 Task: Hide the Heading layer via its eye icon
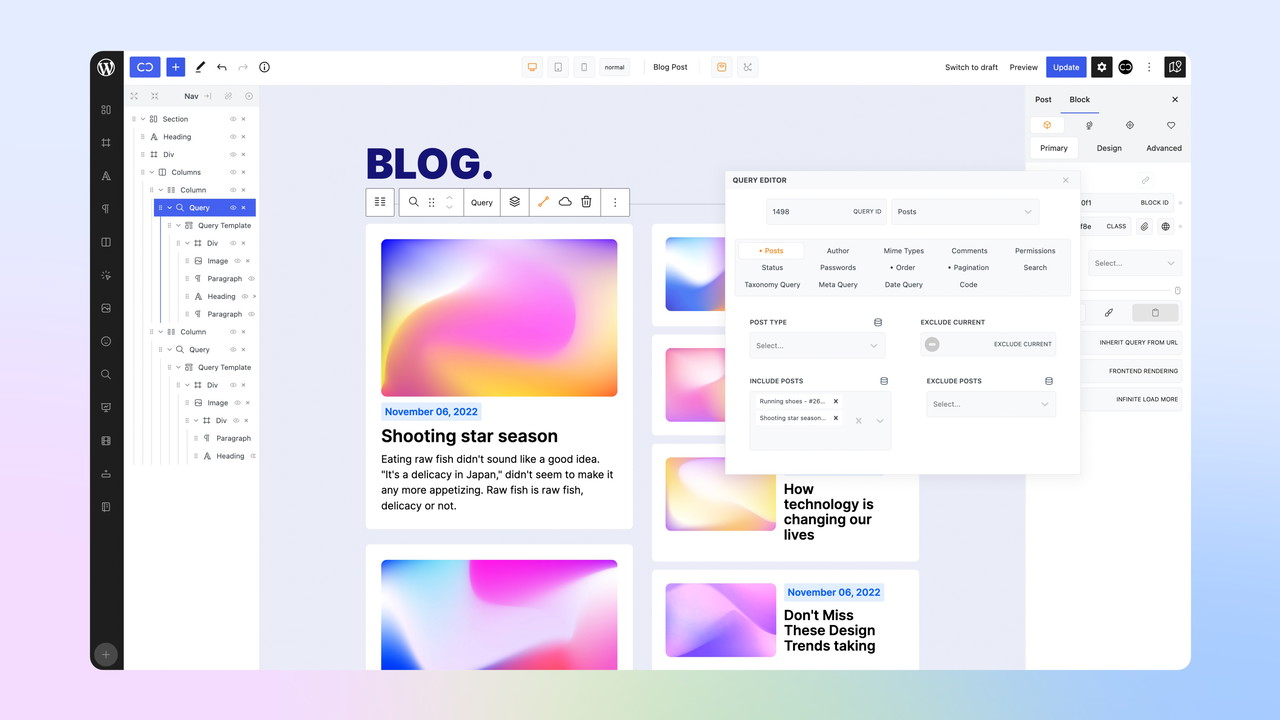click(x=233, y=137)
